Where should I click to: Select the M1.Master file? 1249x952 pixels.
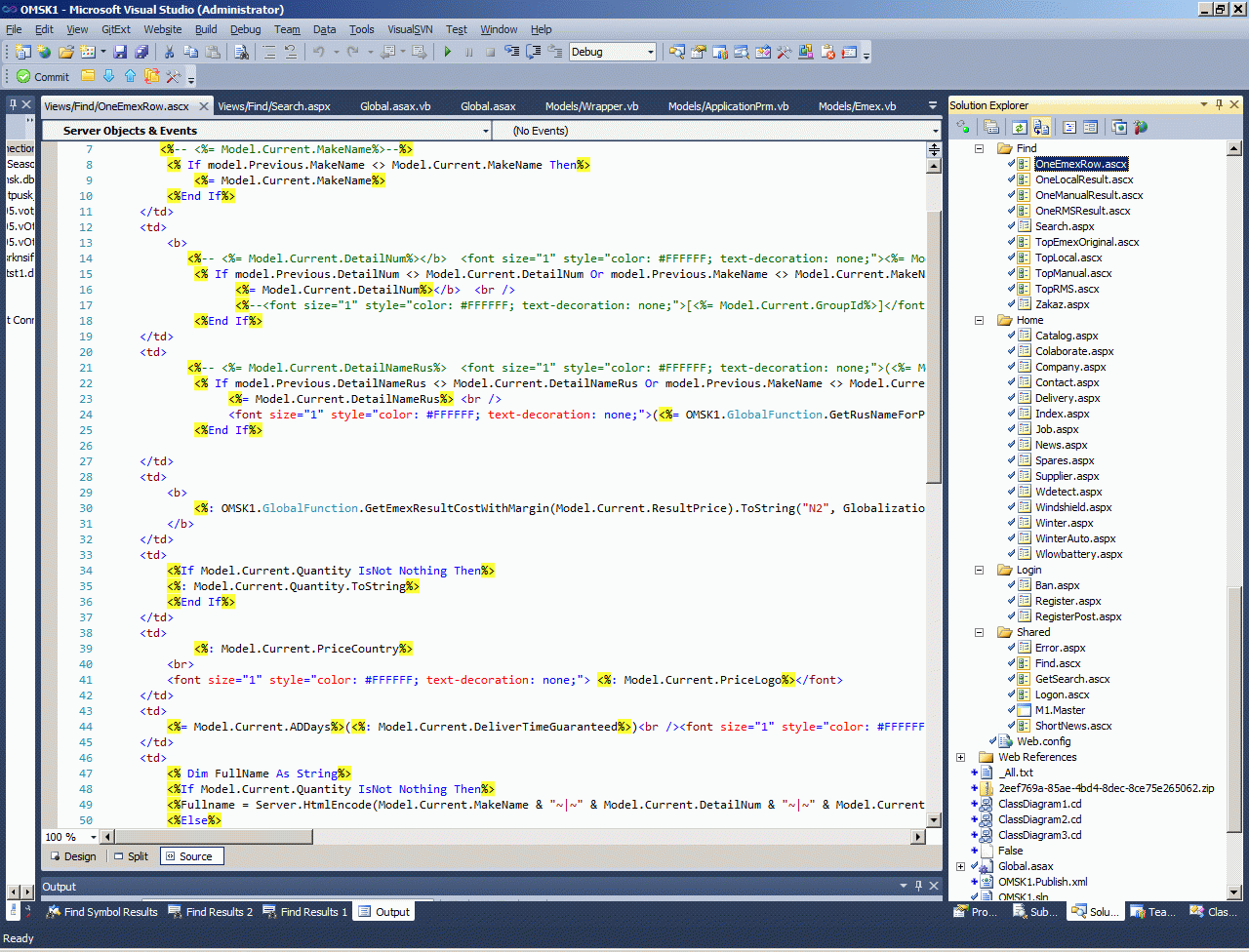point(1060,710)
